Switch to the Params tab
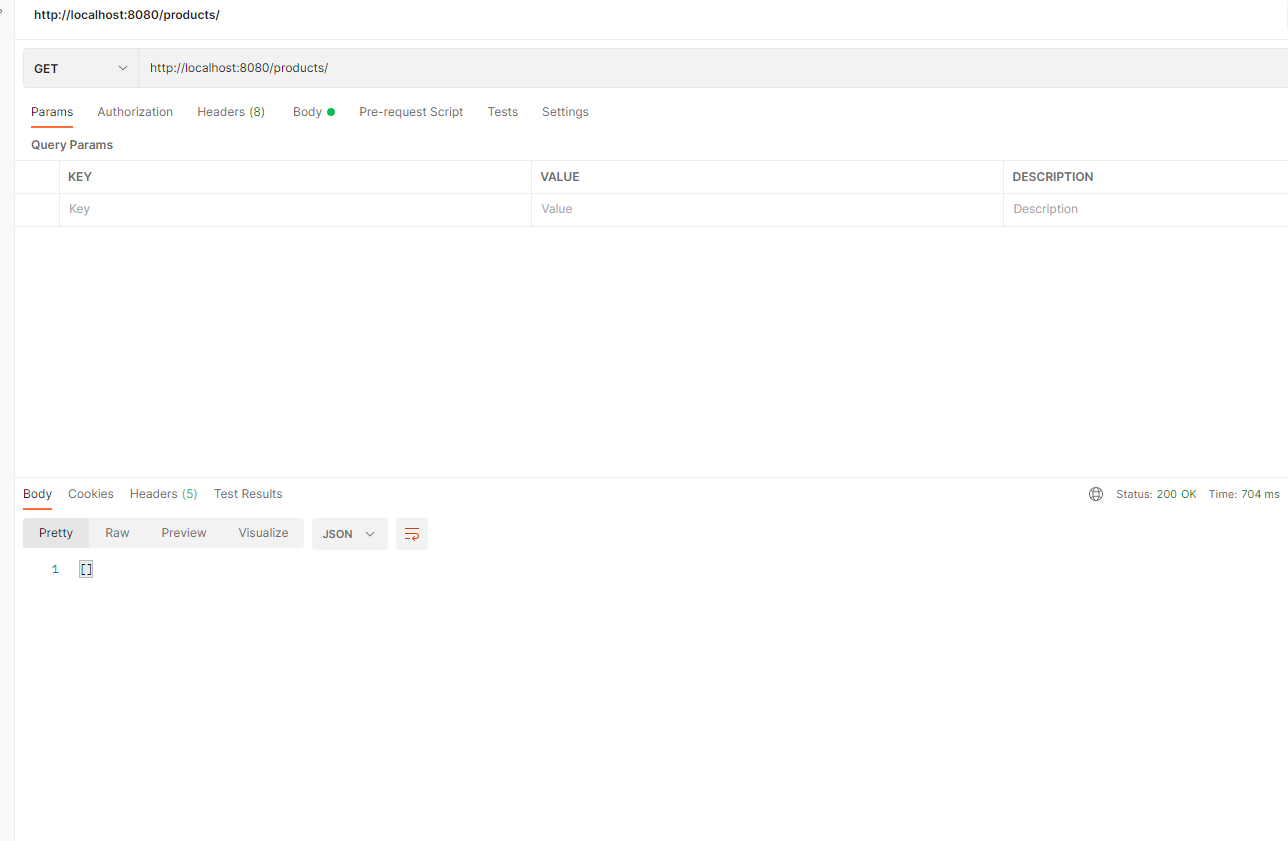The width and height of the screenshot is (1288, 841). coord(52,112)
